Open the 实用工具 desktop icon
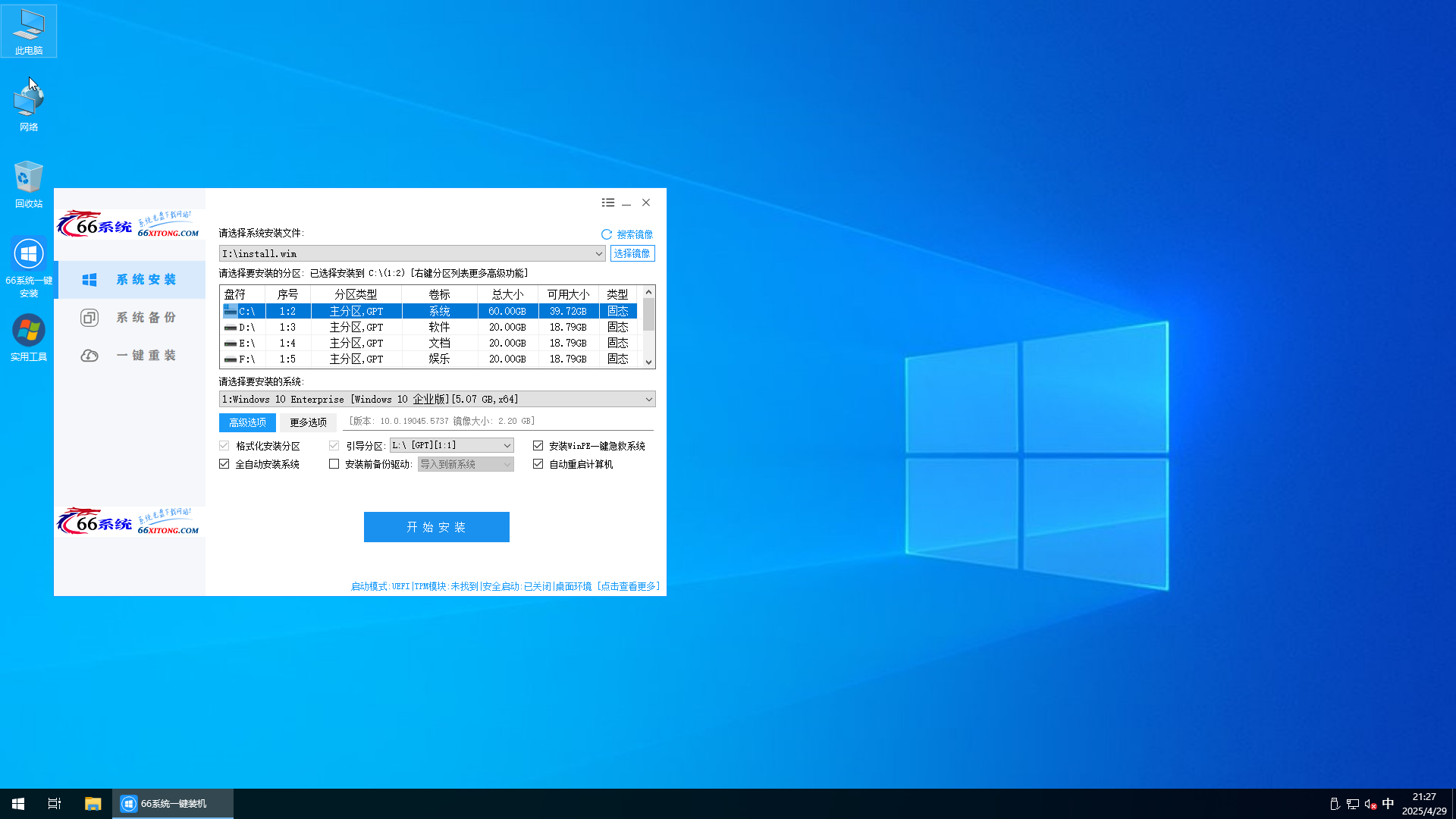The width and height of the screenshot is (1456, 819). point(29,337)
